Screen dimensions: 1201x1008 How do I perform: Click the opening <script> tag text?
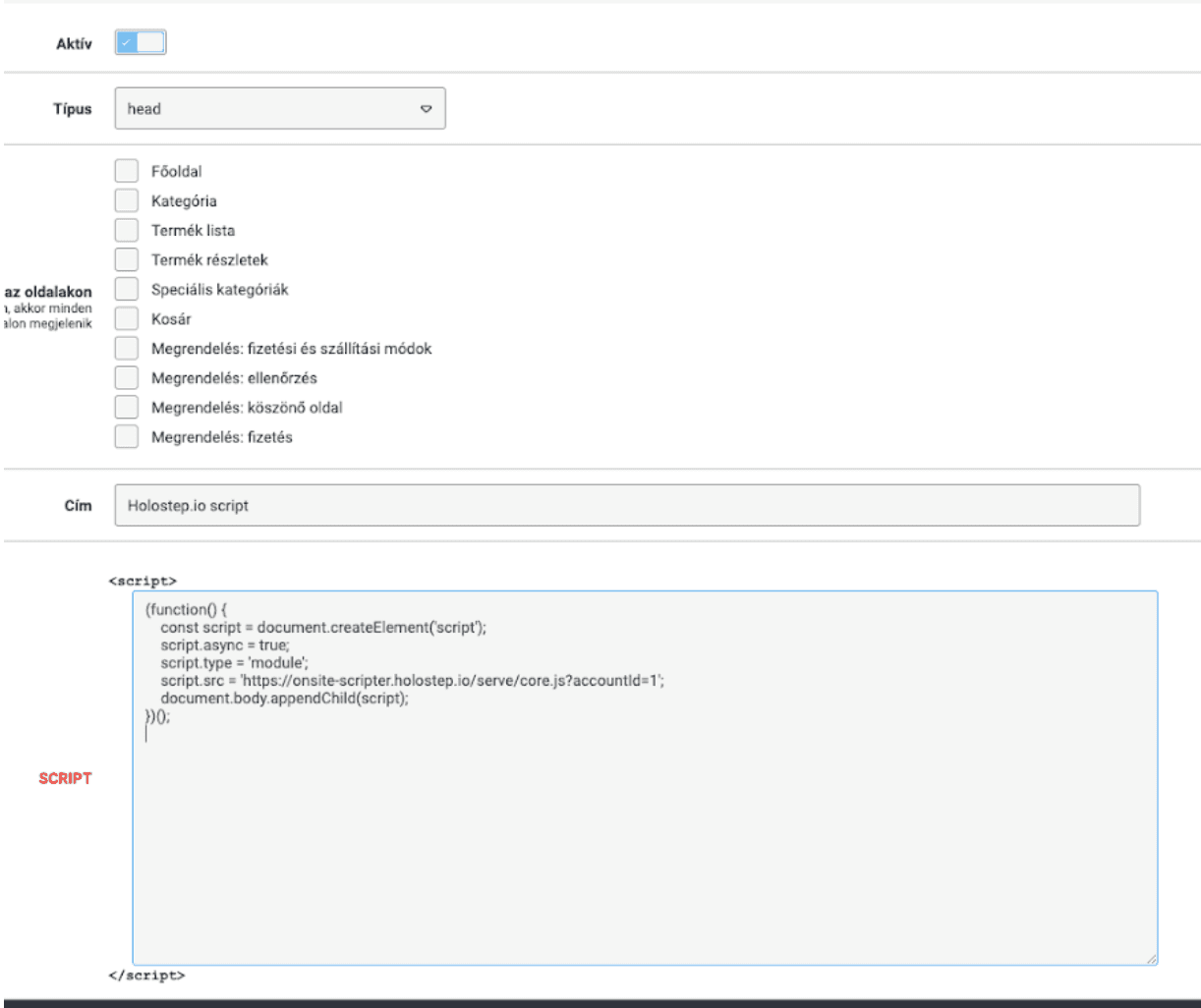point(143,581)
